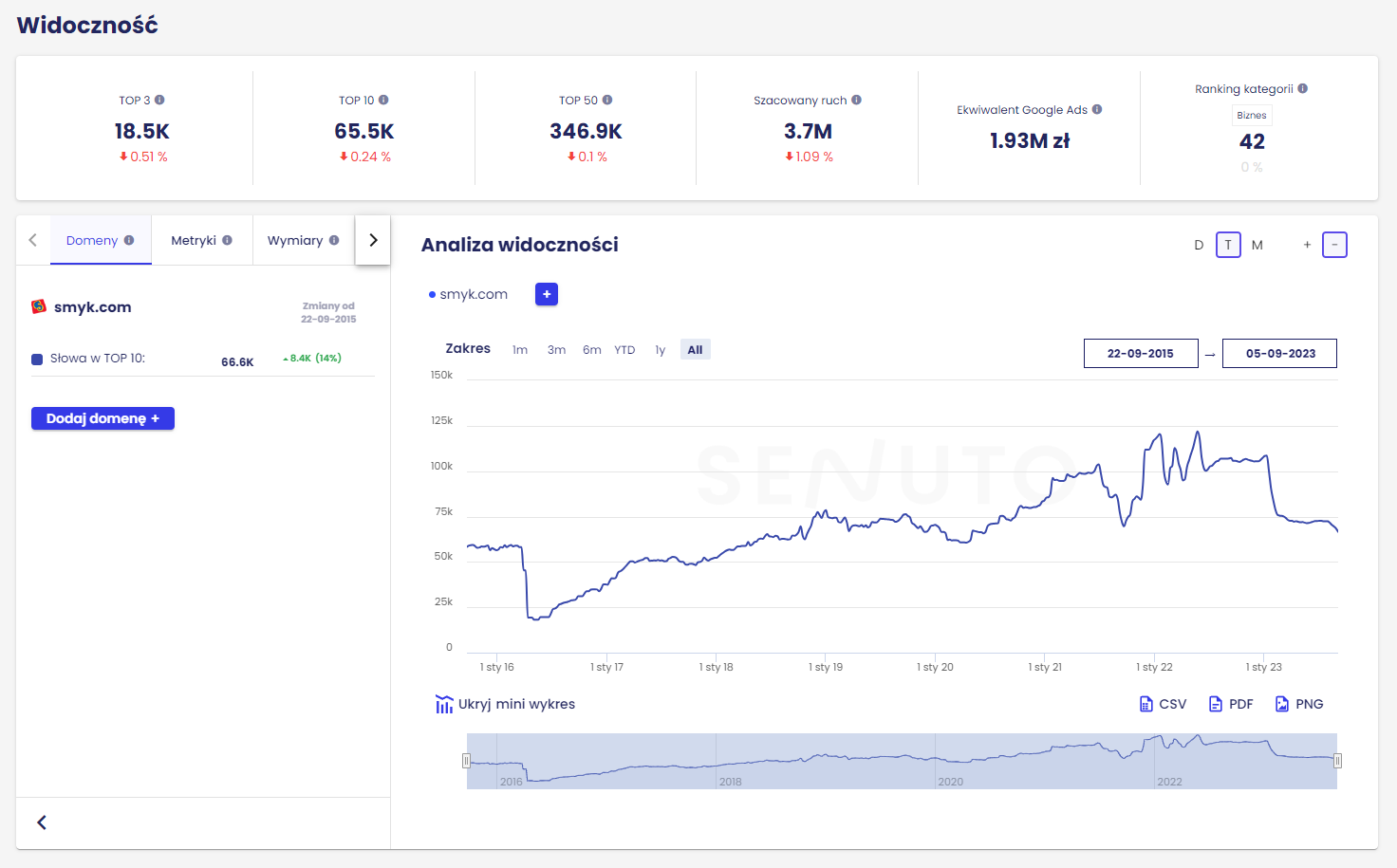Click the CSV file icon

tap(1146, 704)
